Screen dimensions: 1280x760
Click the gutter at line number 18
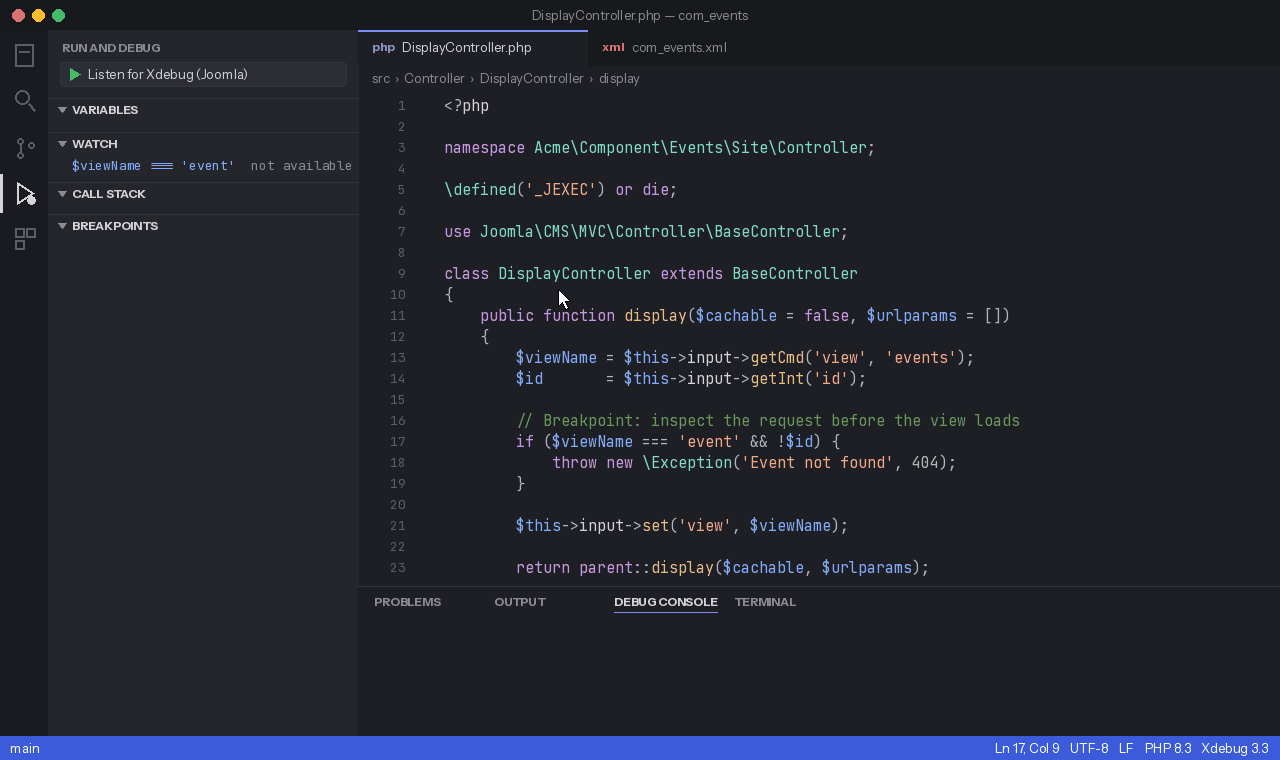398,462
